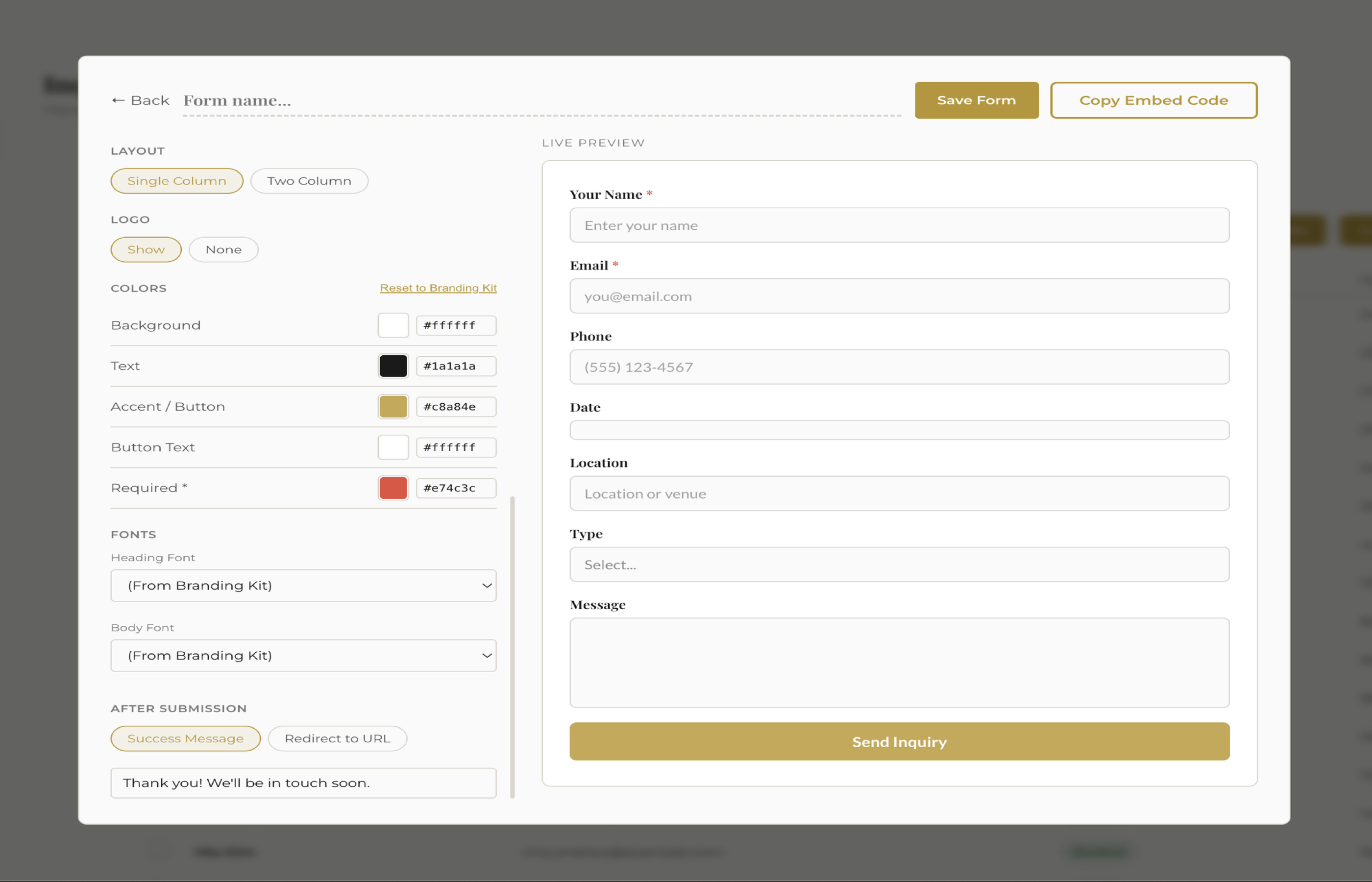Edit the thank you success message text
Screen dimensions: 1372x882
(x=303, y=783)
